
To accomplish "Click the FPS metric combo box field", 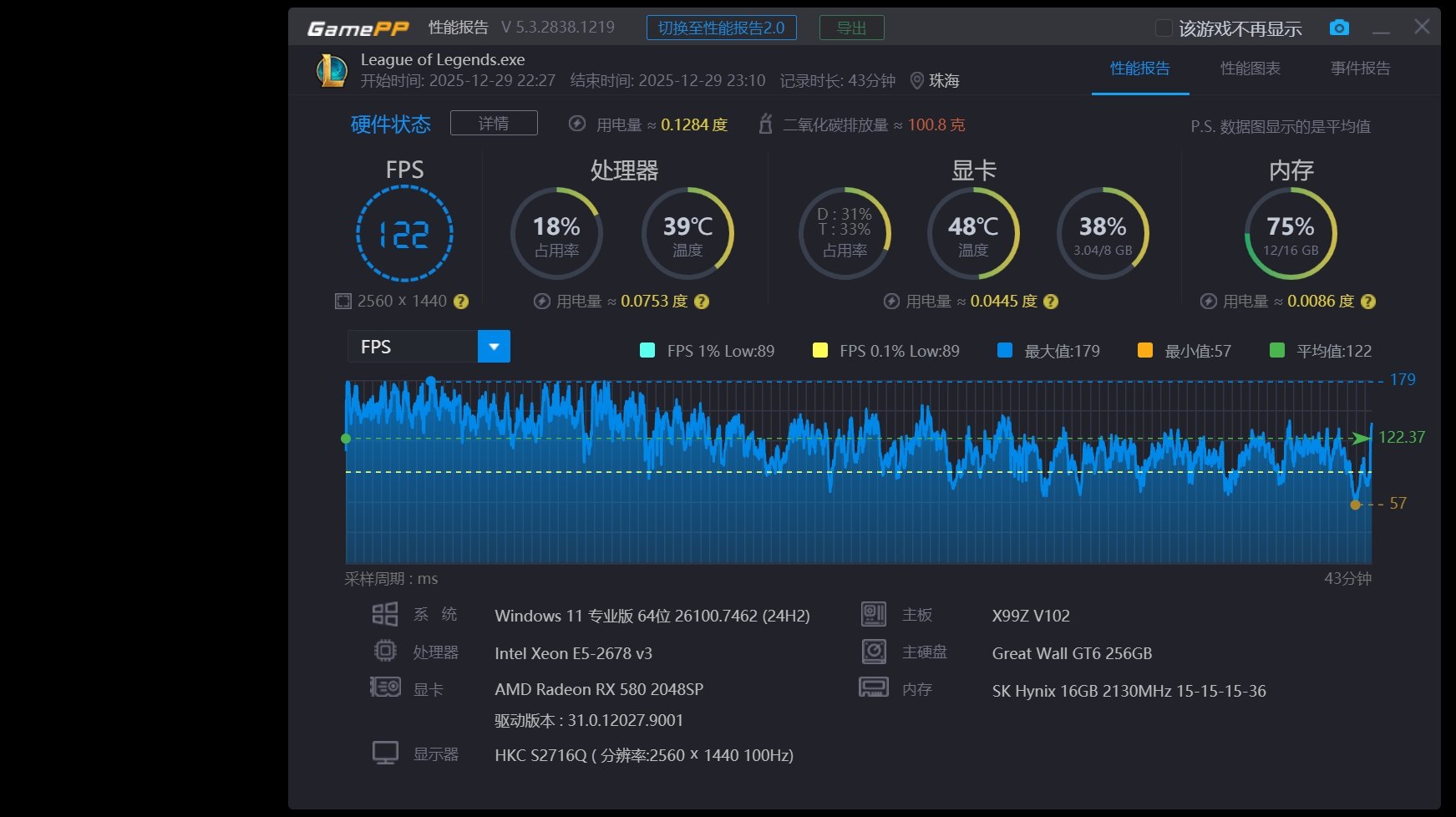I will [413, 347].
